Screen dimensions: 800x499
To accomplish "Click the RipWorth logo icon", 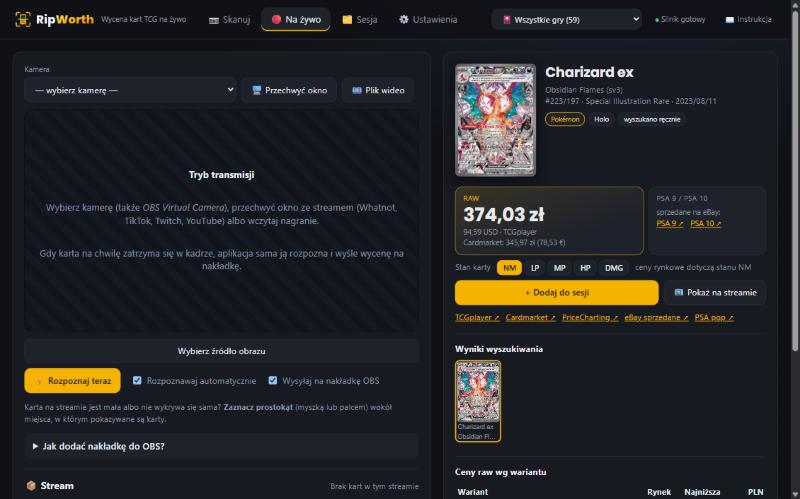I will [23, 19].
